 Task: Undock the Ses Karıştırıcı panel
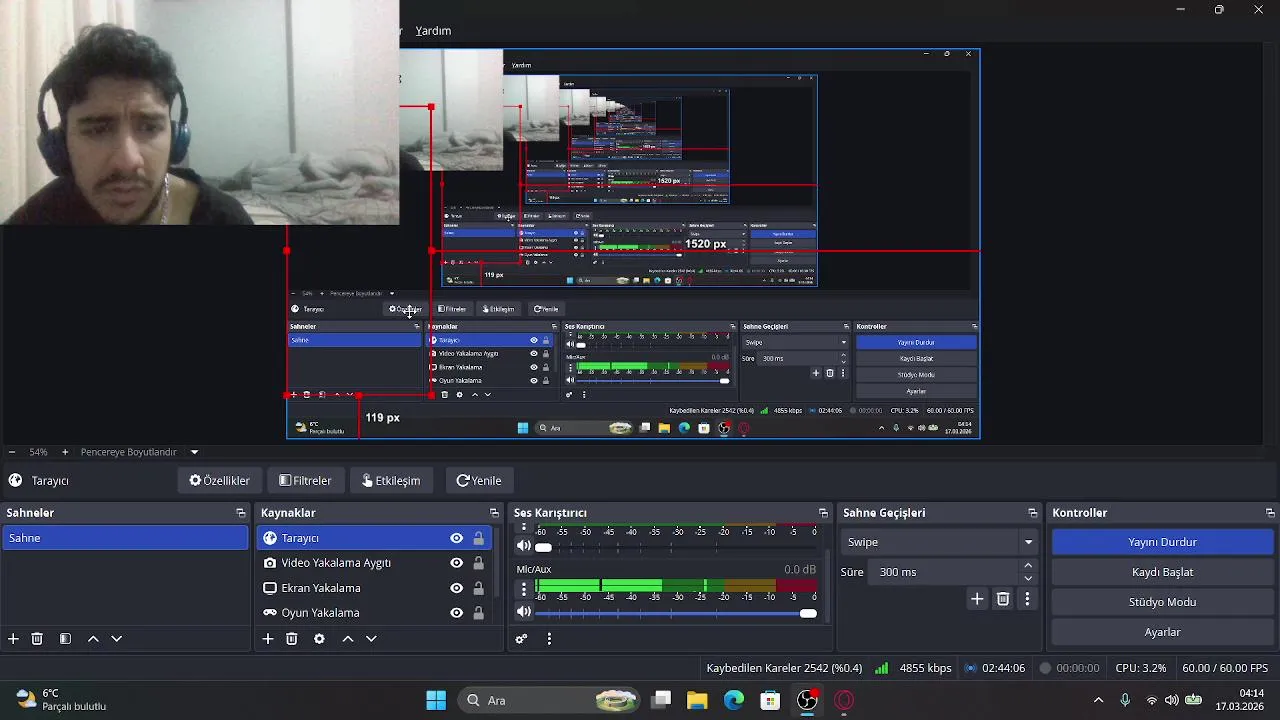823,513
